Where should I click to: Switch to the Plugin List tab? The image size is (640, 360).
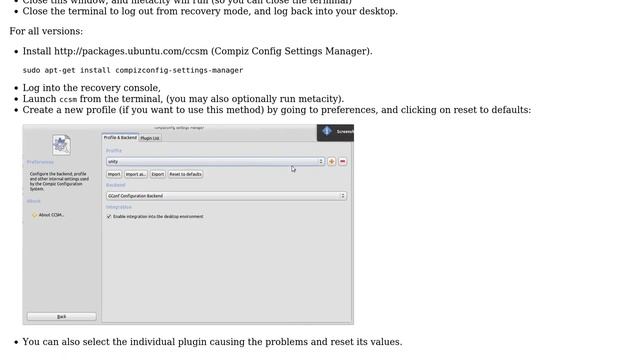coord(150,138)
